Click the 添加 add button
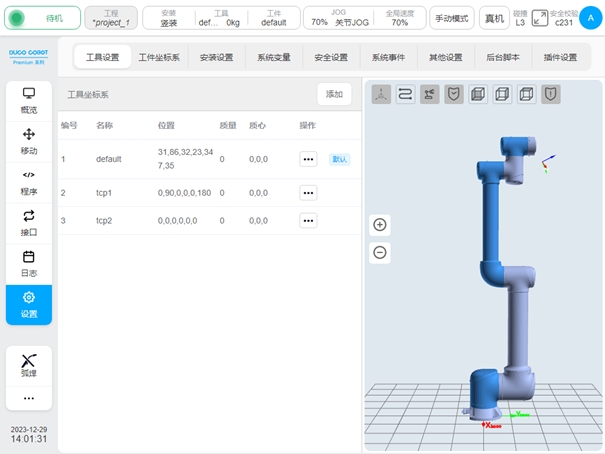 point(334,93)
